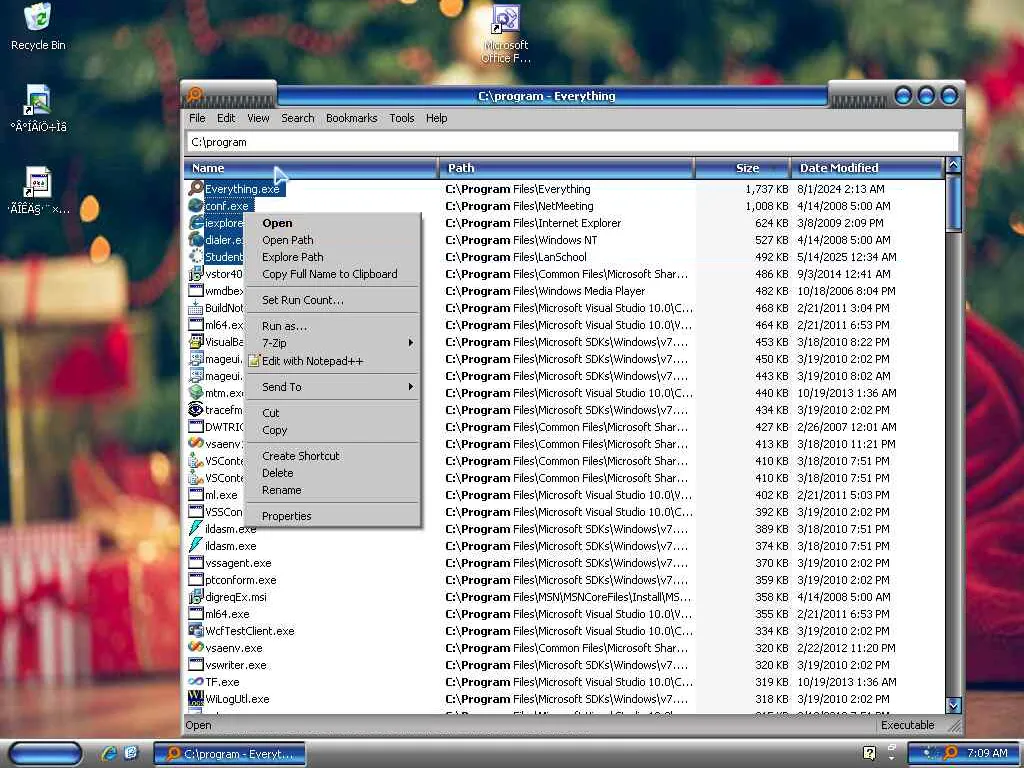Click the Everything magnifier icon in title bar
Screen dimensions: 1024x768
click(195, 95)
